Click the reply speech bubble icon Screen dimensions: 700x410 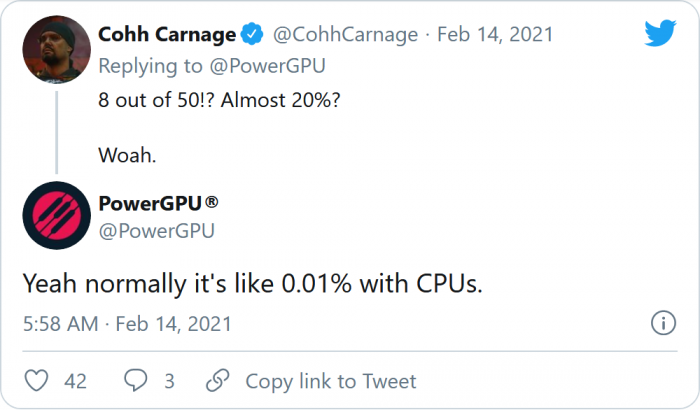(135, 381)
